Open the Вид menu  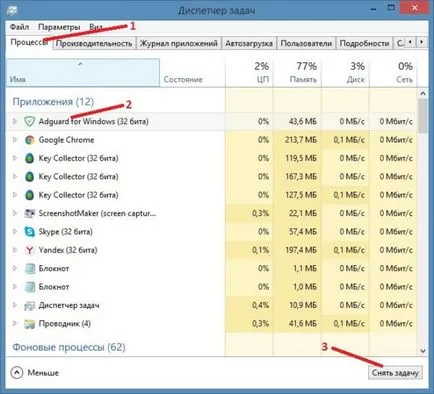(96, 27)
